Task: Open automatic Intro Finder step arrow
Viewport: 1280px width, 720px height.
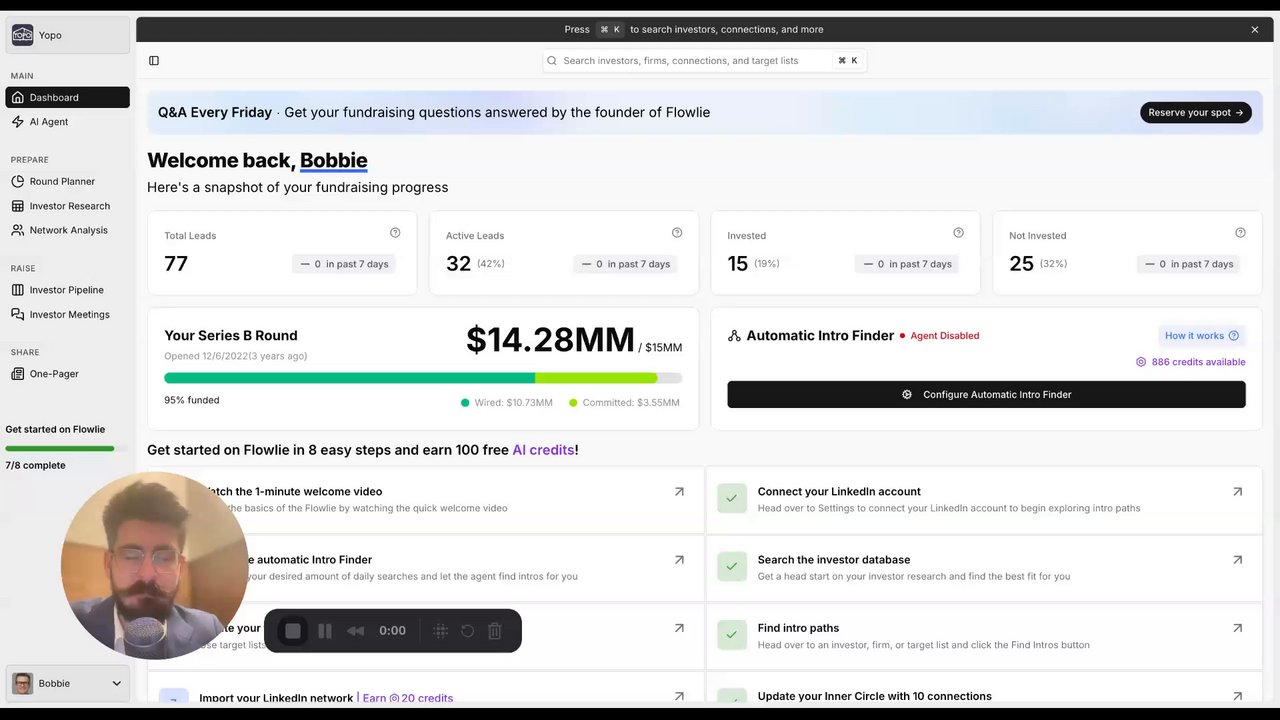Action: coord(679,559)
